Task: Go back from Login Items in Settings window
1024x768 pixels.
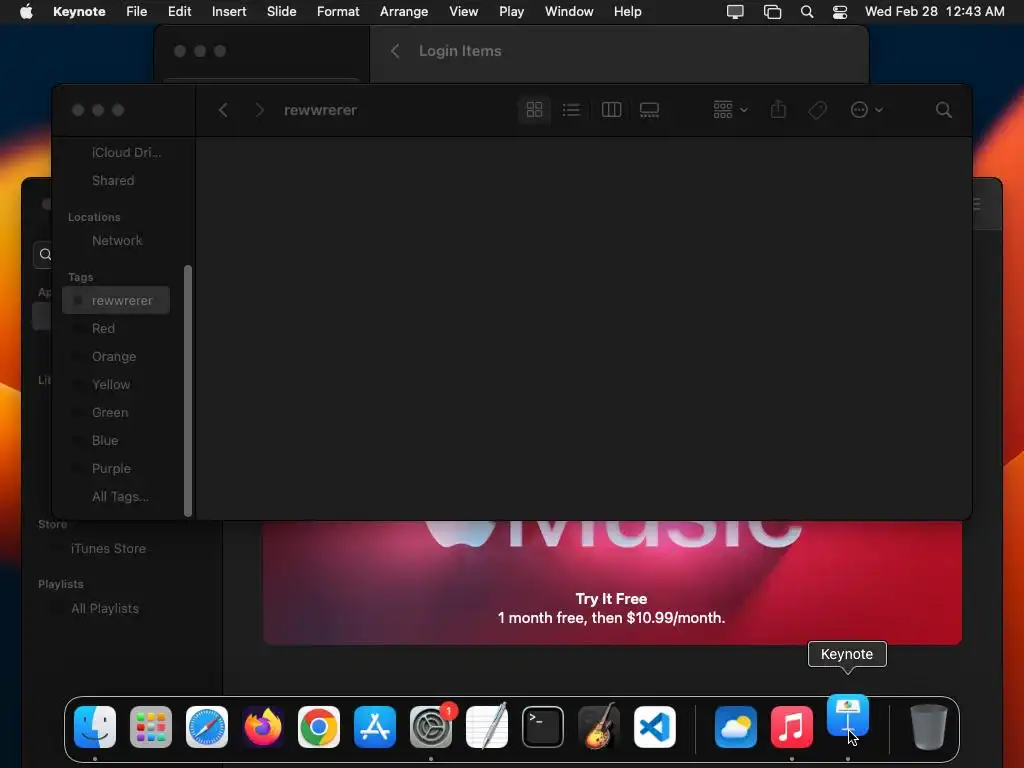Action: (x=394, y=51)
